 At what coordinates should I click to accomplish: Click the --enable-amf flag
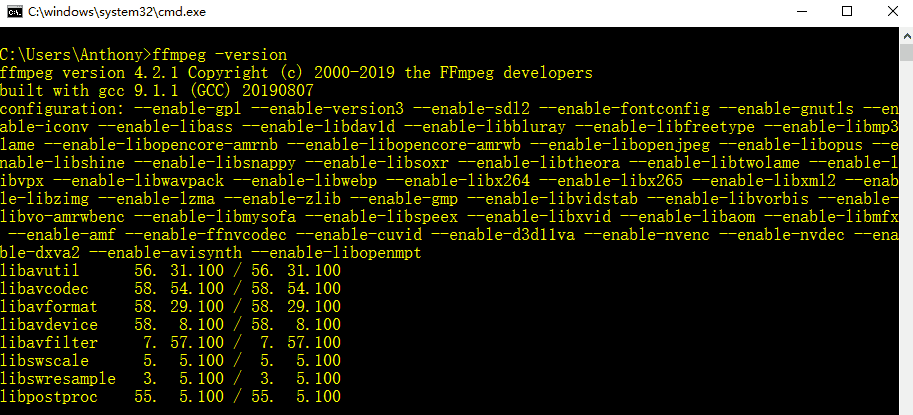pyautogui.click(x=62, y=235)
